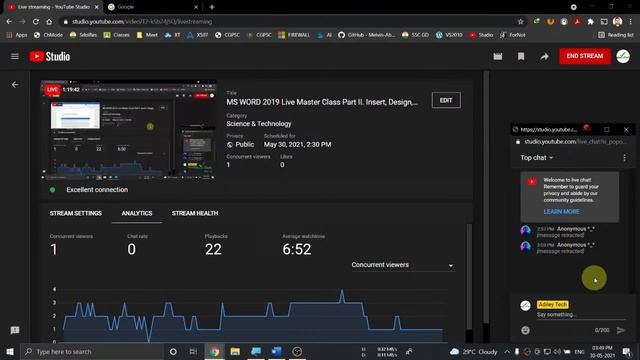This screenshot has height=360, width=640.
Task: Click the main page vertical scrollbar
Action: click(486, 197)
